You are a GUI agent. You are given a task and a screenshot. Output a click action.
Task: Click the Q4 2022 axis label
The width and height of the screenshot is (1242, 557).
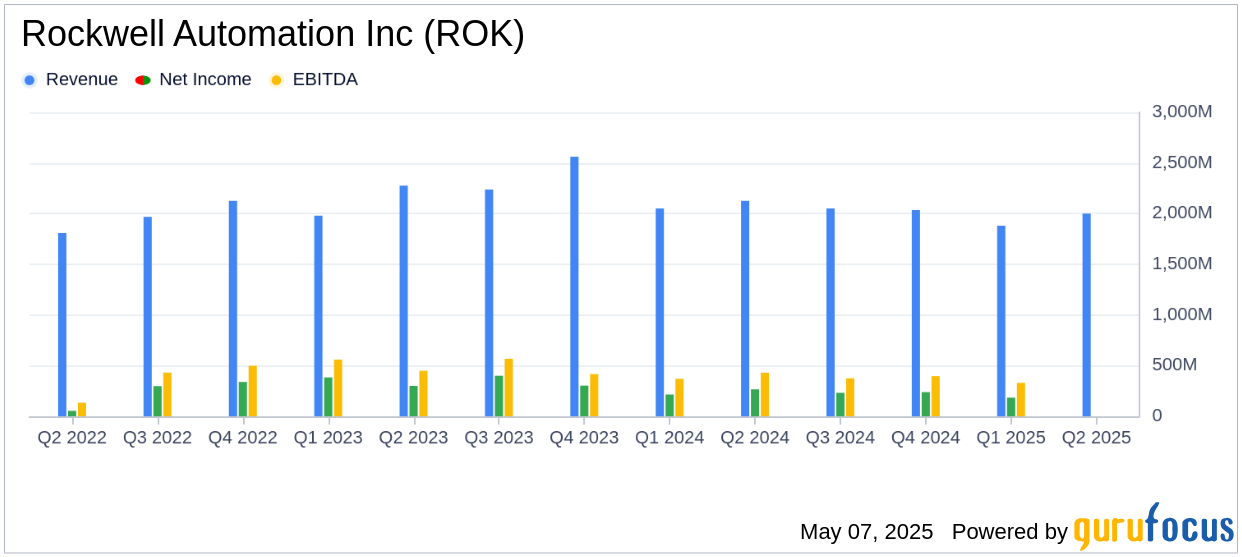(x=243, y=438)
